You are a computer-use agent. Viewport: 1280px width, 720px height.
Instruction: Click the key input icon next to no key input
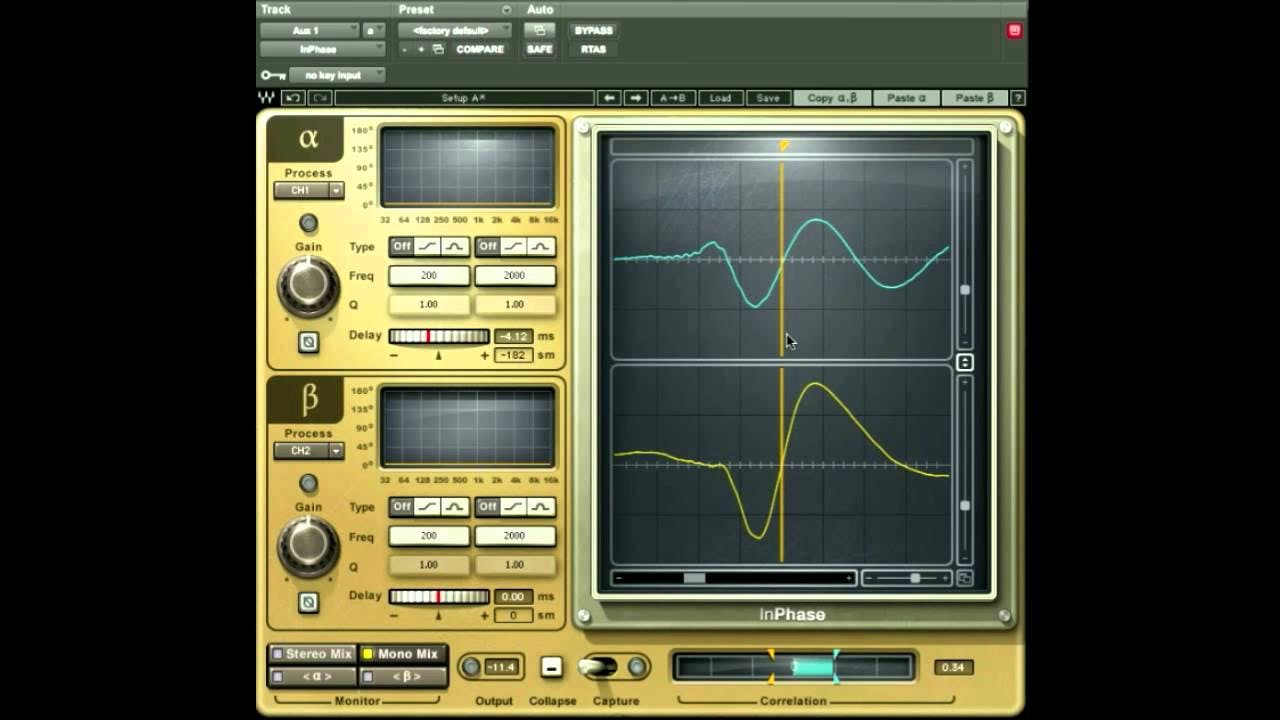pos(271,74)
